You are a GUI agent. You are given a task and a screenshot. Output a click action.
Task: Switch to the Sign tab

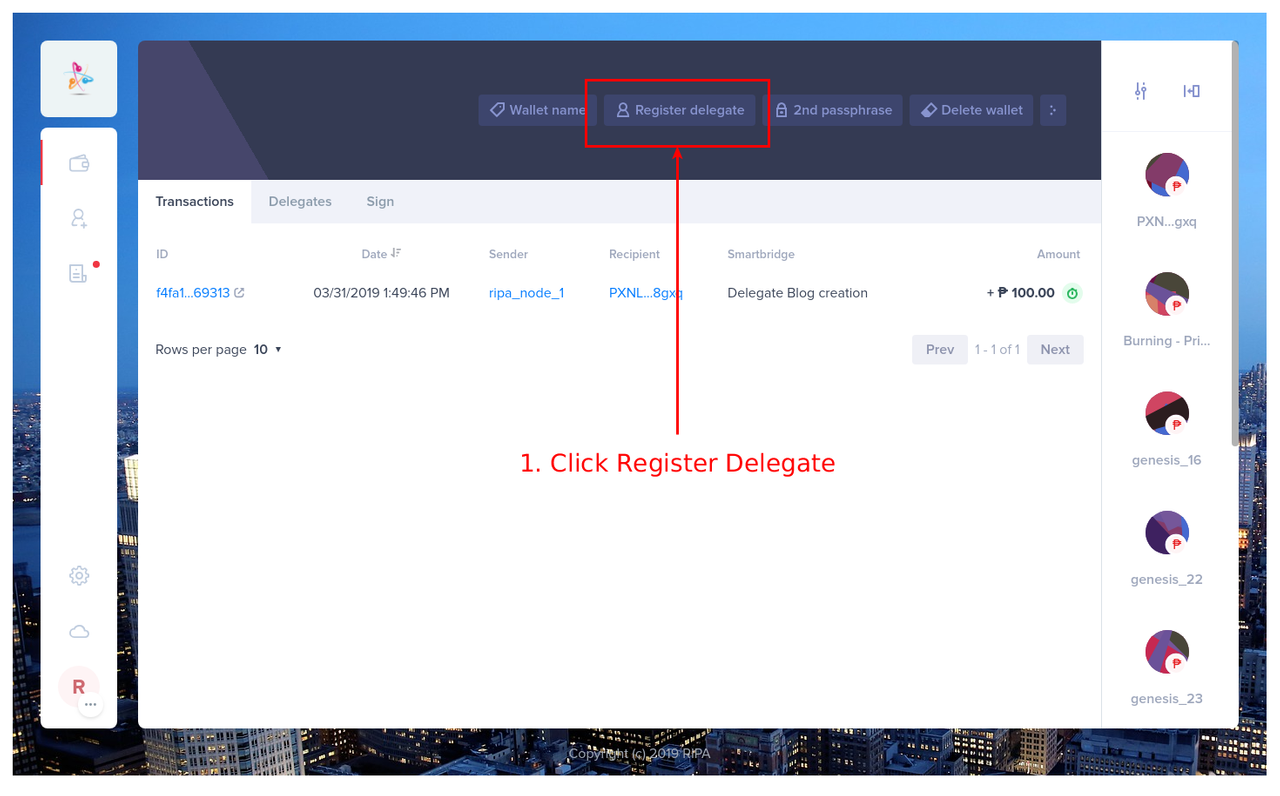(380, 201)
